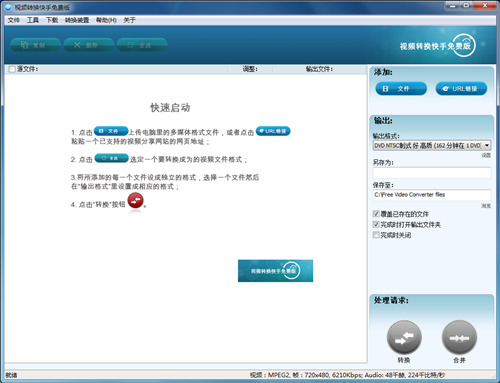
Task: Click the 快速启动 heading
Action: point(170,108)
